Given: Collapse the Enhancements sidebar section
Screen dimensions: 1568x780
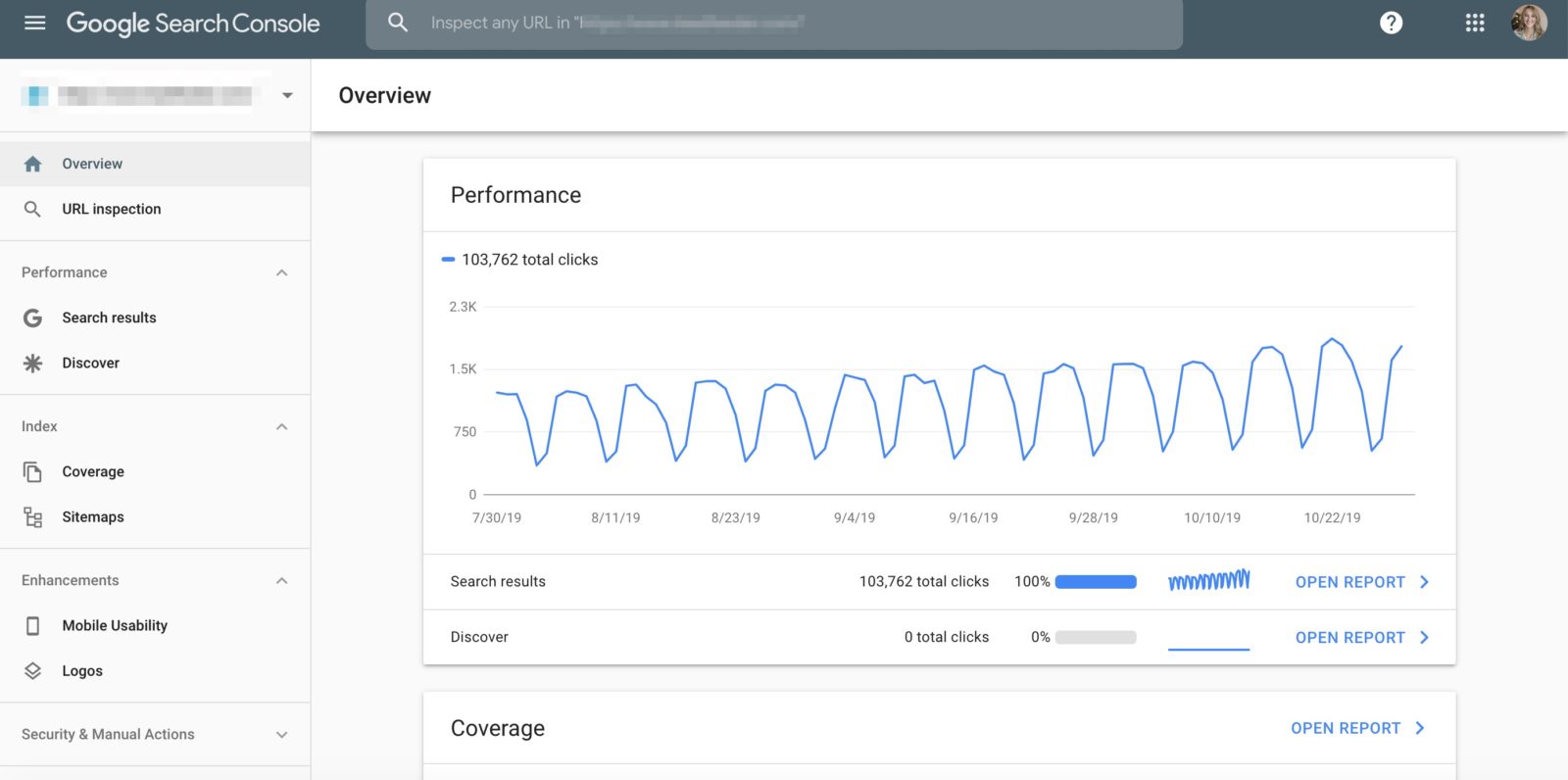Looking at the screenshot, I should (x=282, y=580).
